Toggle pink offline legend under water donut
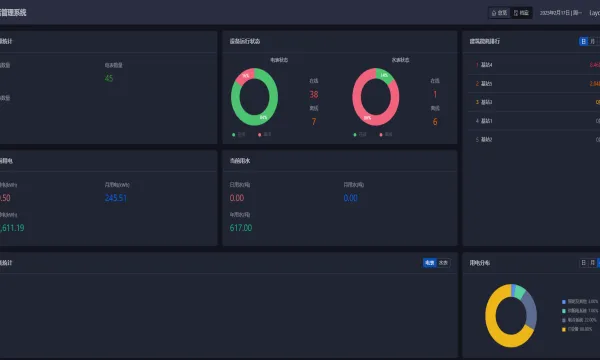The width and height of the screenshot is (600, 360). (x=386, y=135)
